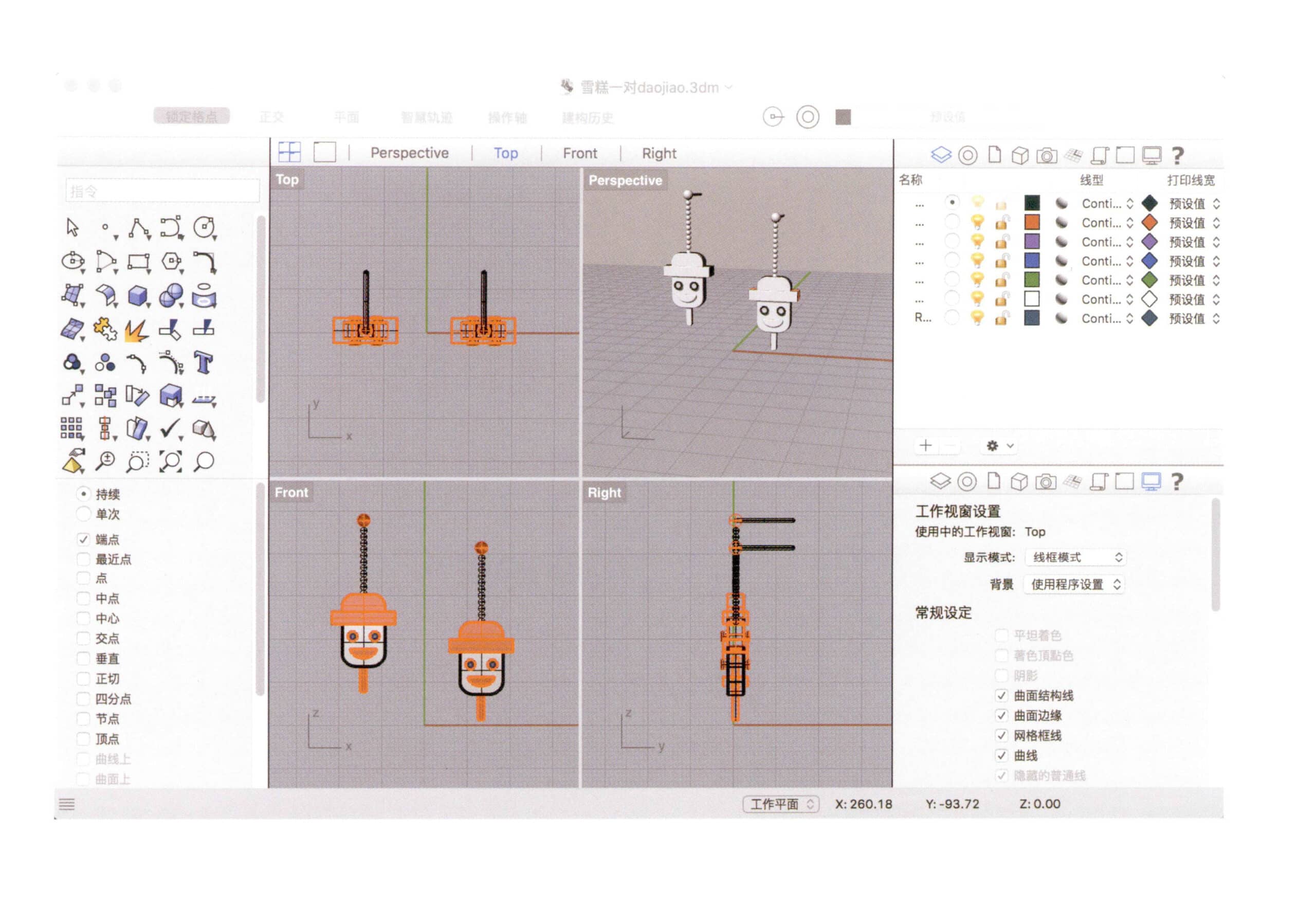The image size is (1316, 905).
Task: Choose the solid box creation tool
Action: tap(138, 295)
